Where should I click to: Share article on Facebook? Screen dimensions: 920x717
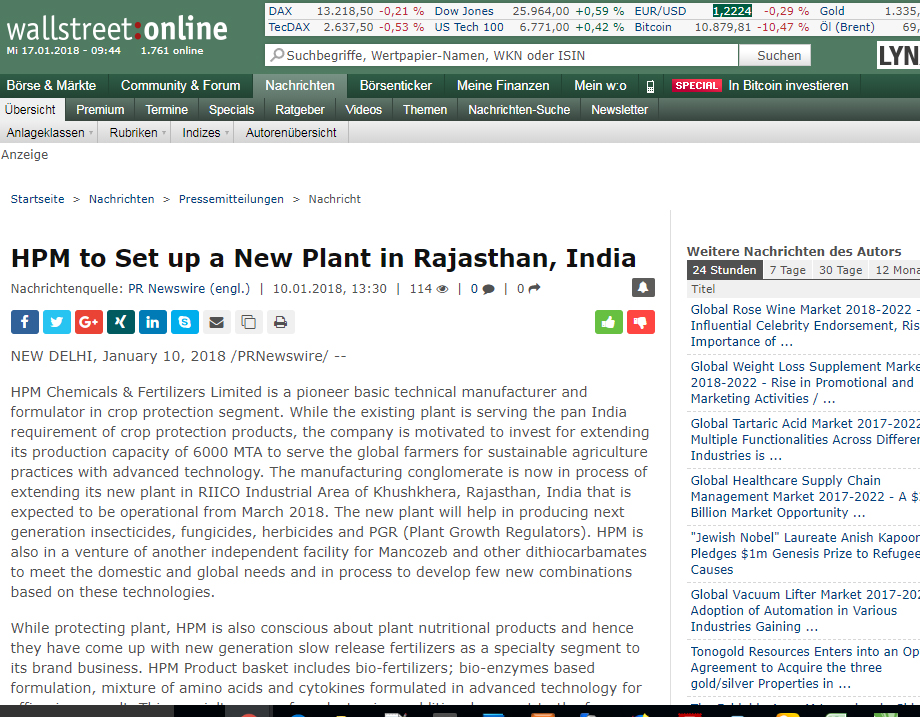pyautogui.click(x=25, y=322)
